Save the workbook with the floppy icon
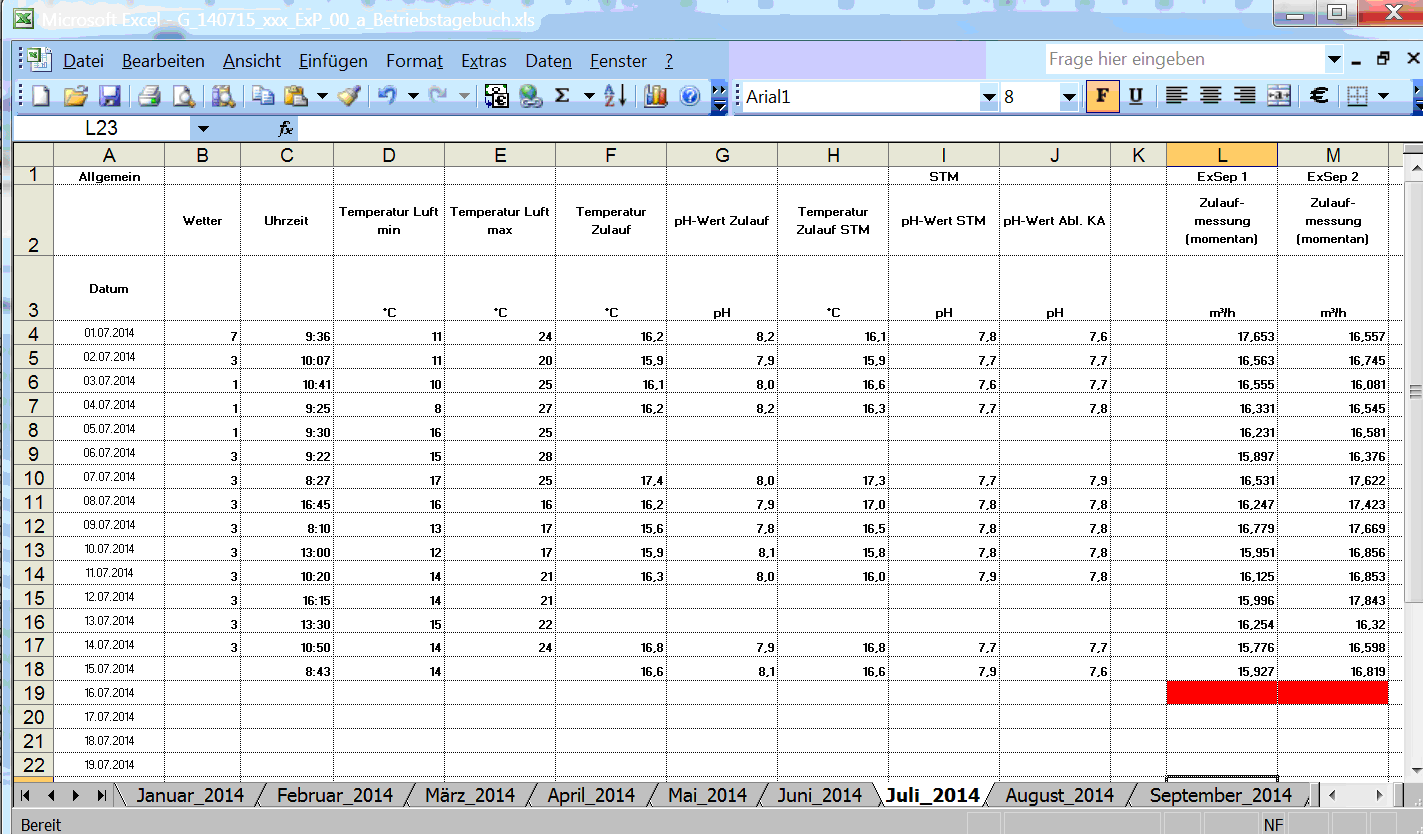This screenshot has width=1423, height=834. [x=109, y=96]
